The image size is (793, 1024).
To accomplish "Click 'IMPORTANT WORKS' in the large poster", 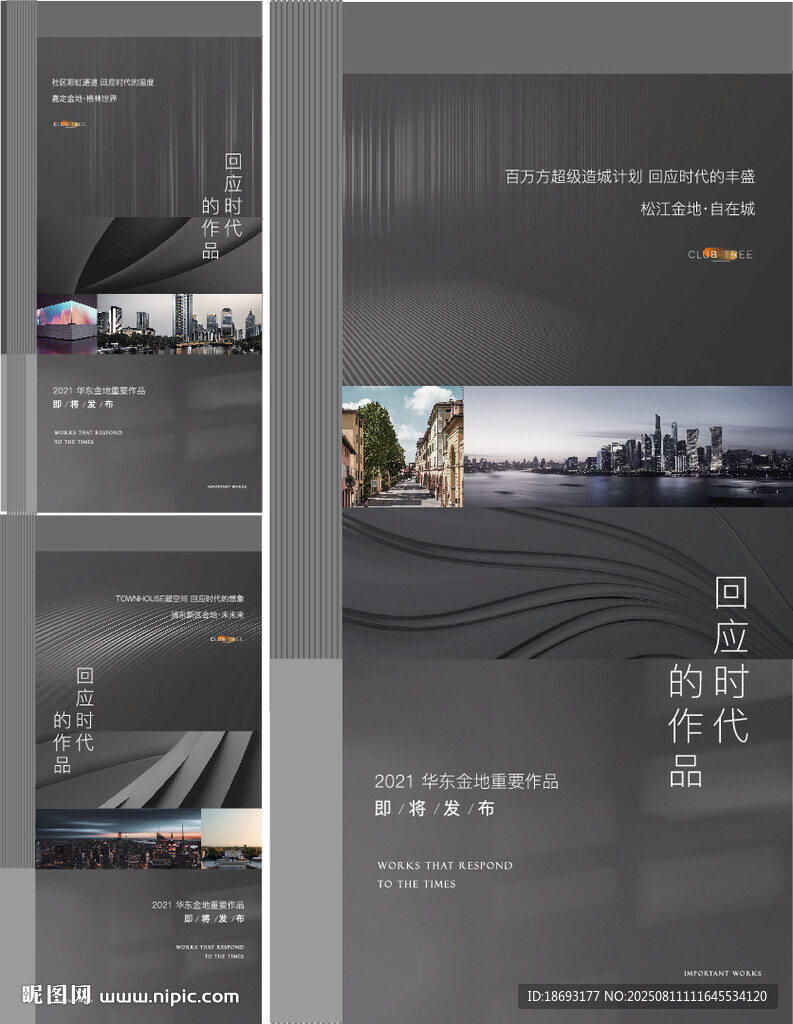I will [722, 973].
